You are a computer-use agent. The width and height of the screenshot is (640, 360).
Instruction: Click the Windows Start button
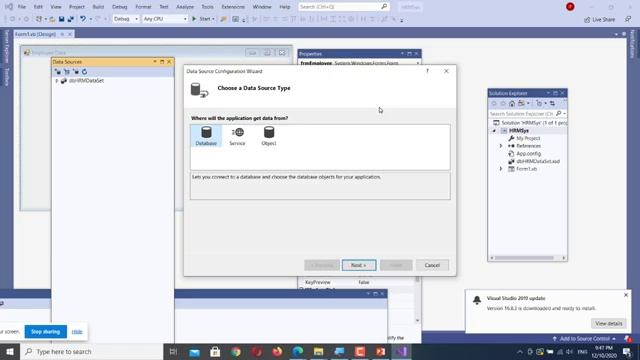[x=9, y=351]
